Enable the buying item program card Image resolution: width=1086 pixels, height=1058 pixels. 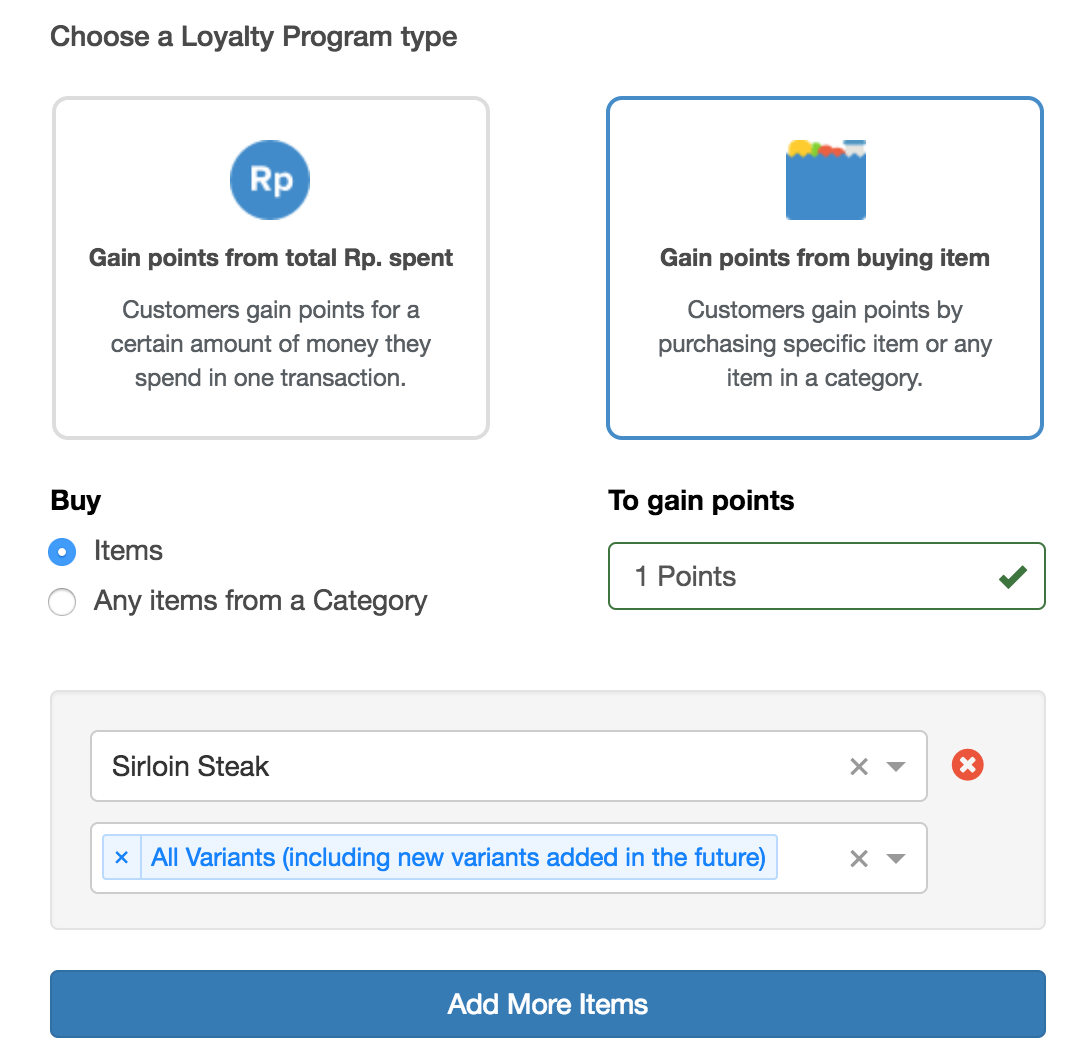[x=824, y=267]
